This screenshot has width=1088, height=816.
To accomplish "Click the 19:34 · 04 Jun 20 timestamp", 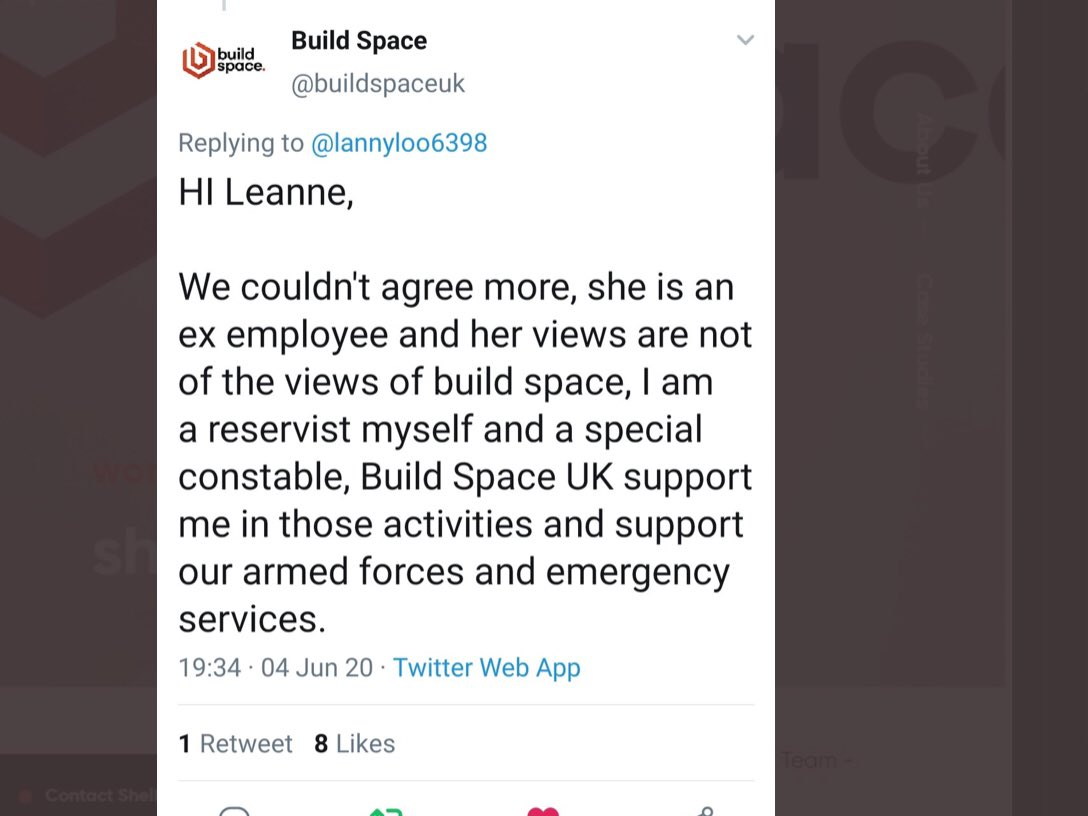I will 275,668.
